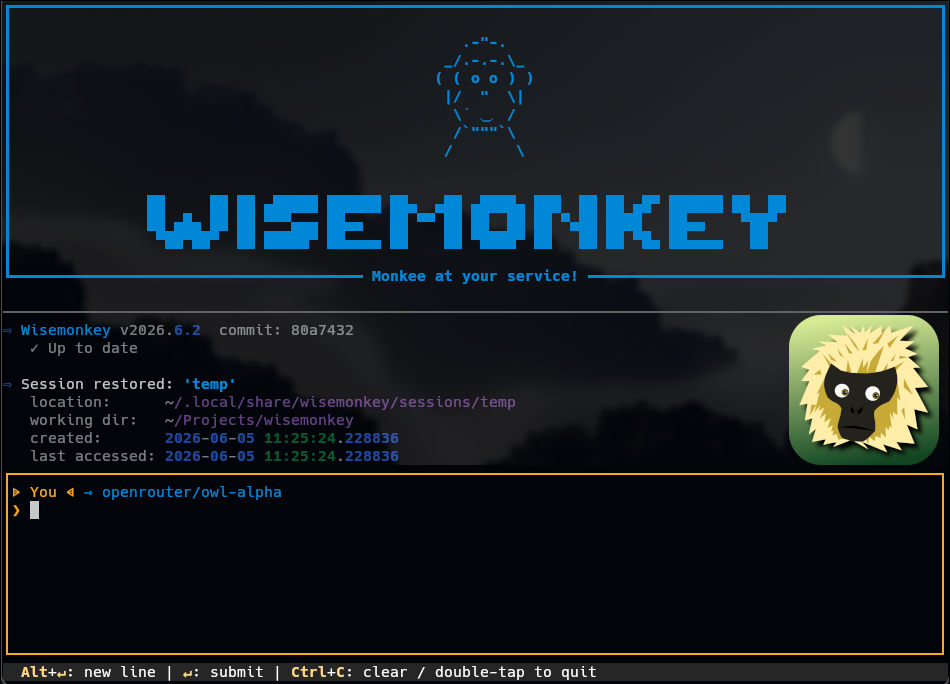950x684 pixels.
Task: Click the WISEMONKEY pixel banner title
Action: coord(467,222)
